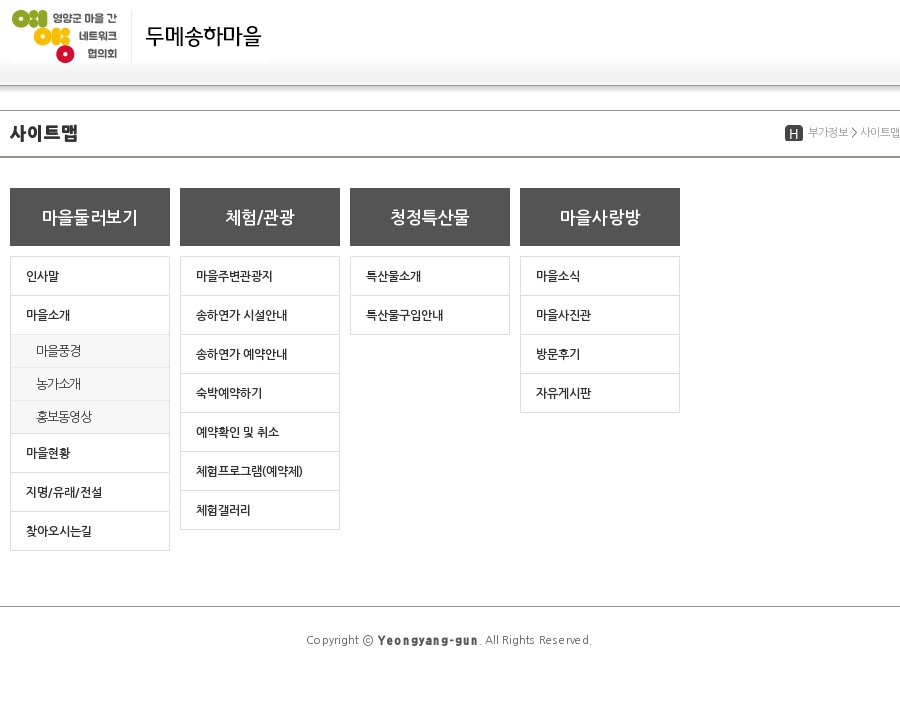The image size is (900, 707).
Task: Open 송하연가 예약안내 link
Action: pos(260,354)
